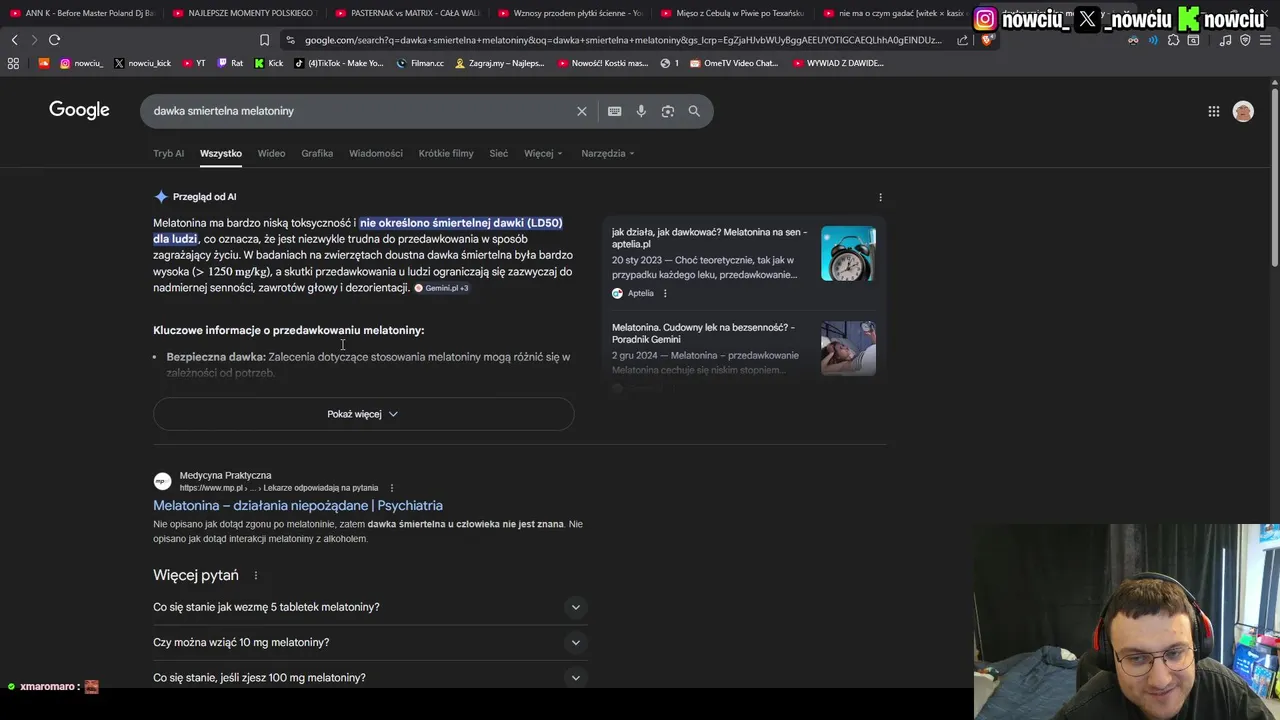The height and width of the screenshot is (720, 1280).
Task: Submit search with magnifying glass icon
Action: pos(694,111)
